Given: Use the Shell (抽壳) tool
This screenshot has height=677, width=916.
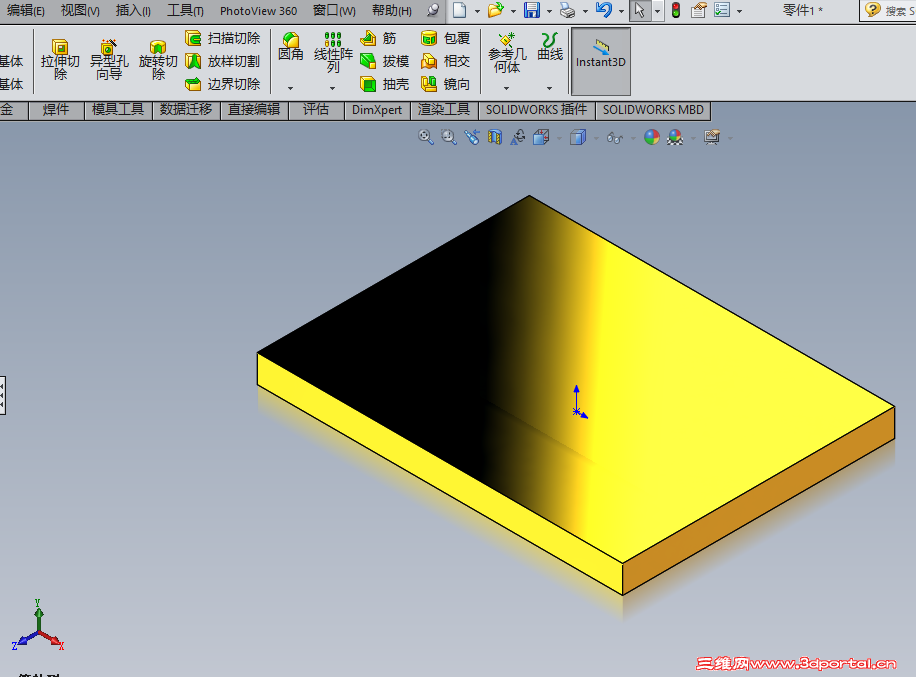Looking at the screenshot, I should click(384, 84).
